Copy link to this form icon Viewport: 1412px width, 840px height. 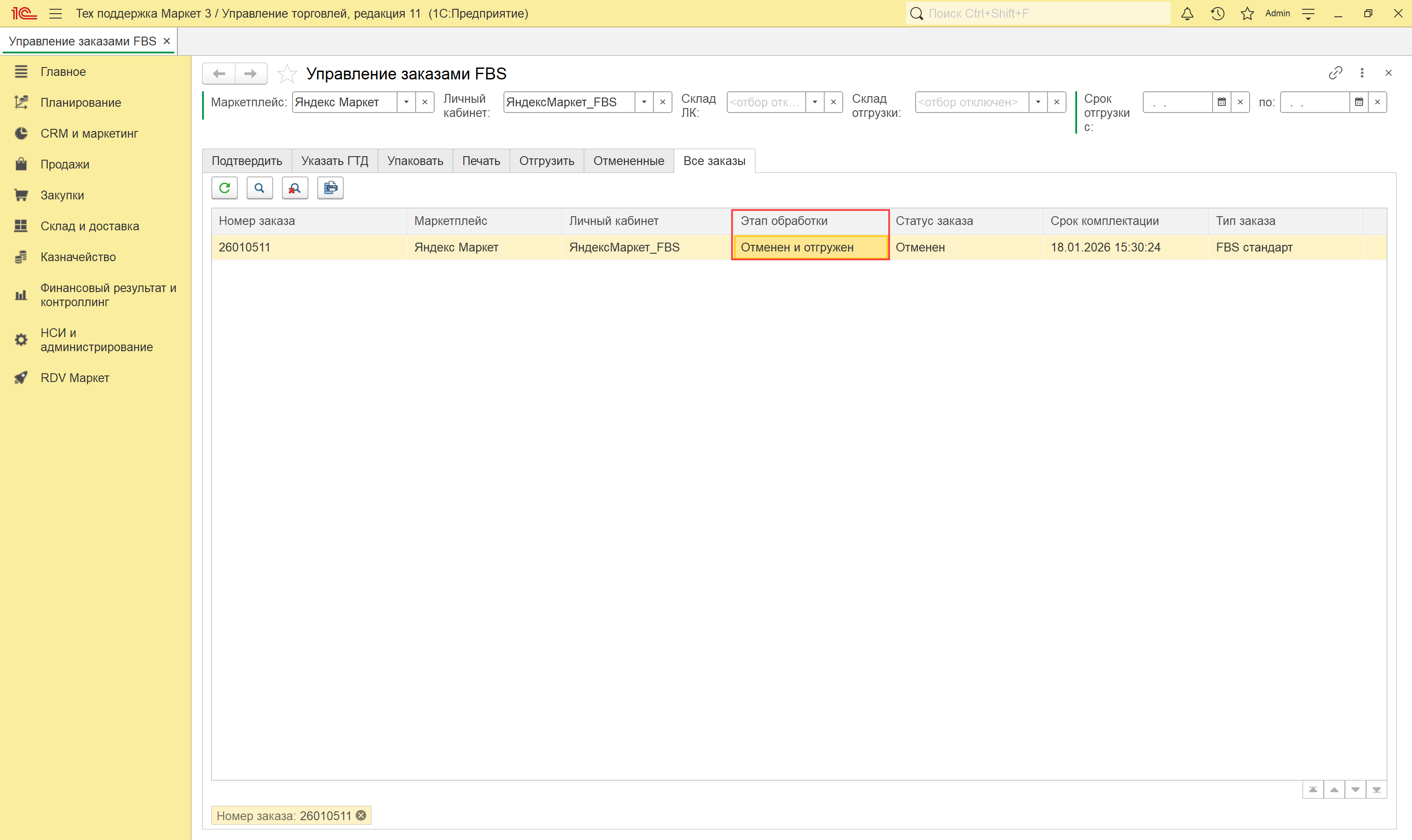coord(1335,73)
